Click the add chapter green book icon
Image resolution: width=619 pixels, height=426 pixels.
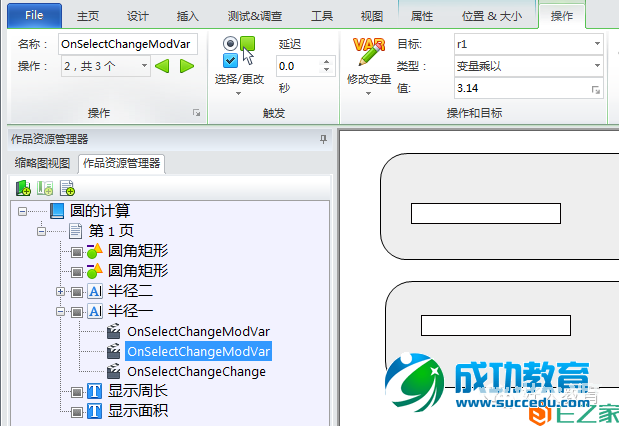click(x=23, y=188)
